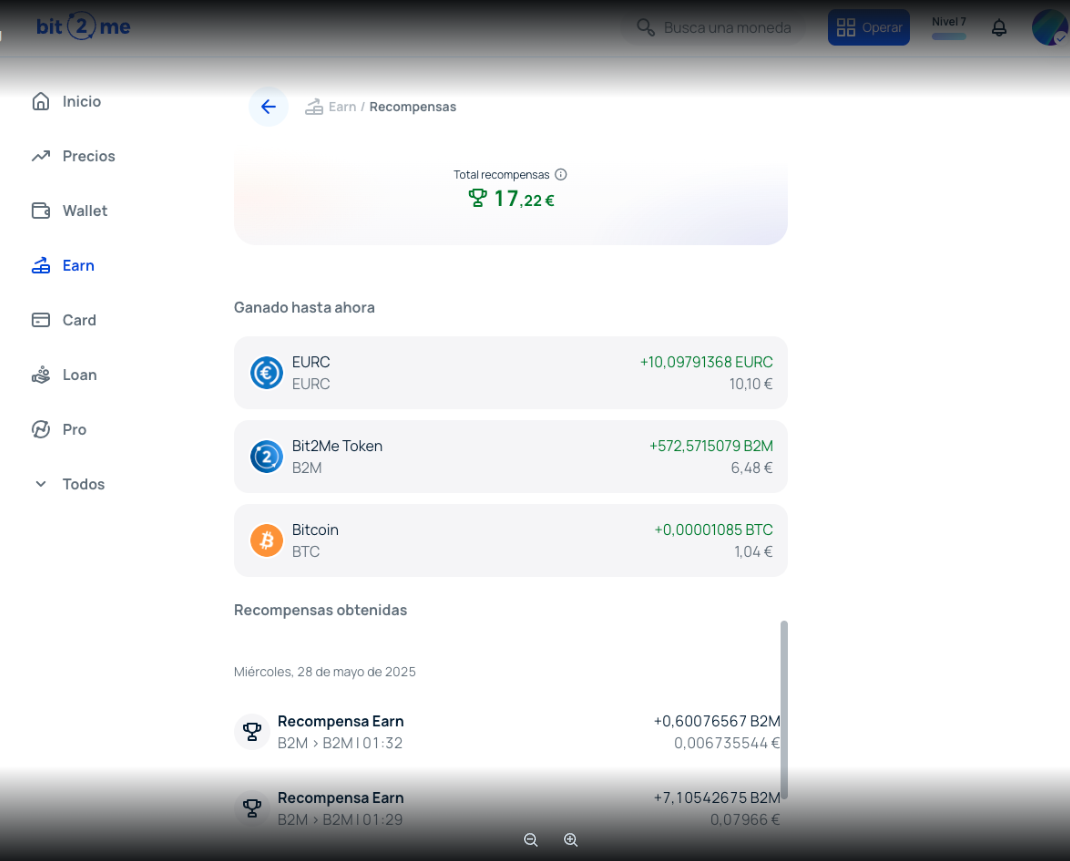1070x861 pixels.
Task: Click the trophy icon of the 01:29 reward
Action: click(x=252, y=808)
